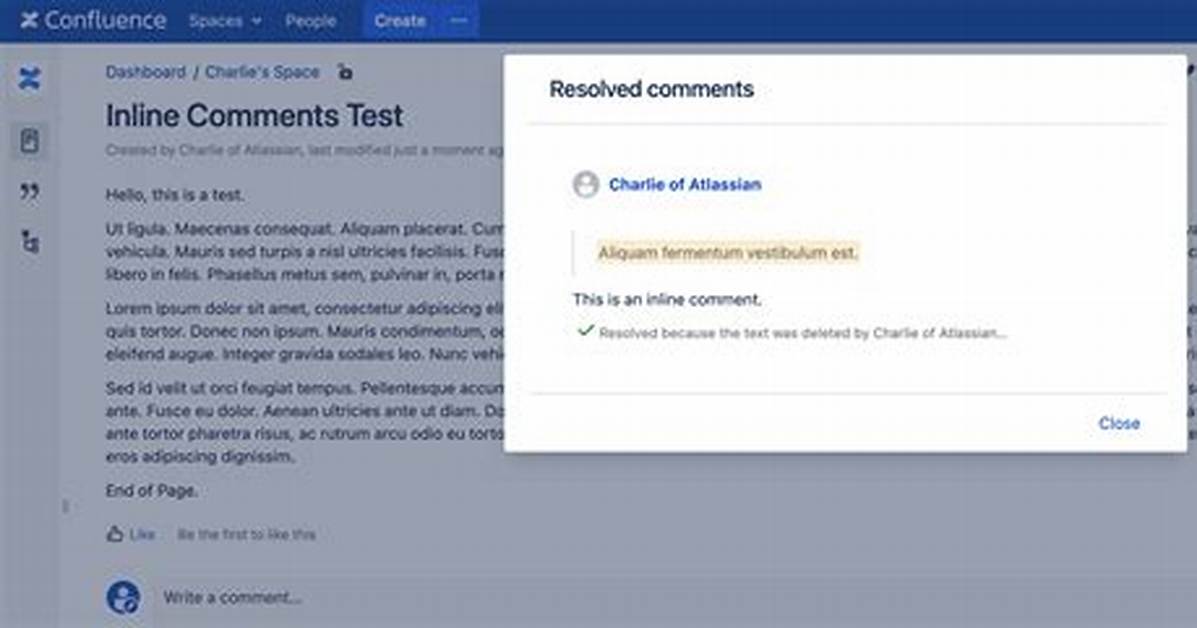1197x628 pixels.
Task: Open Charlie of Atlassian profile link in dialog
Action: click(685, 185)
